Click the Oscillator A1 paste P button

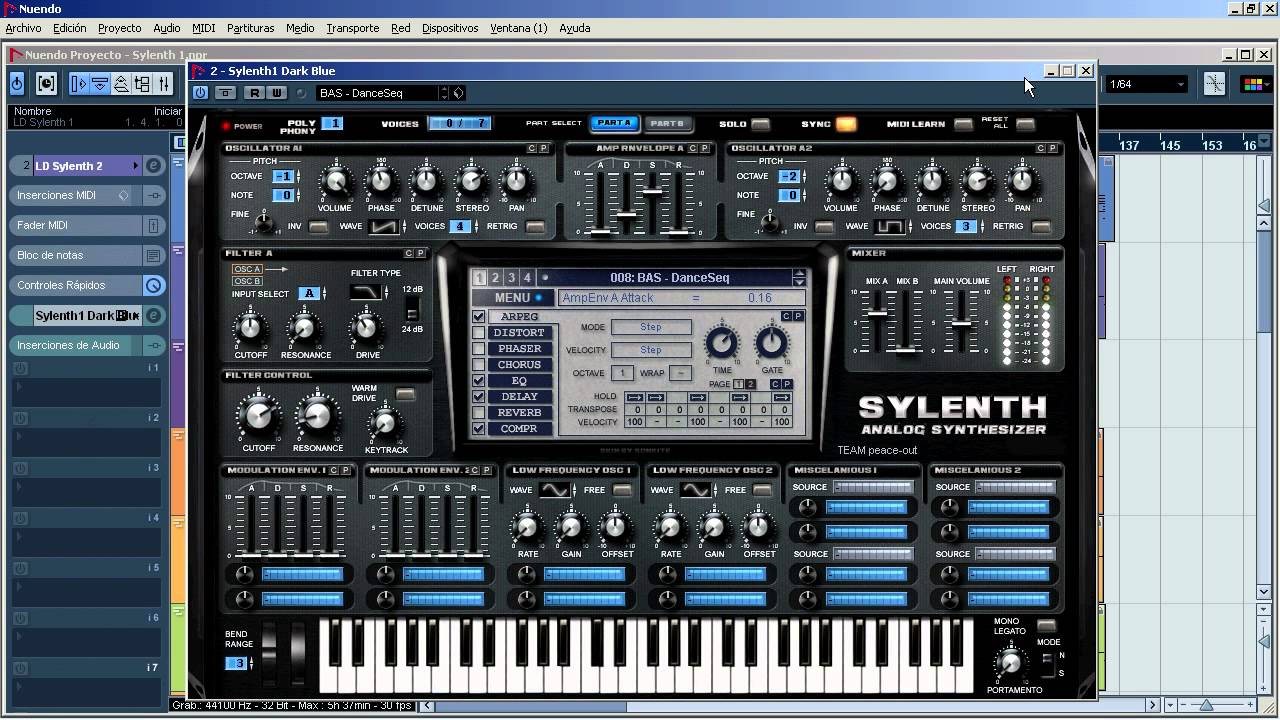pos(544,148)
